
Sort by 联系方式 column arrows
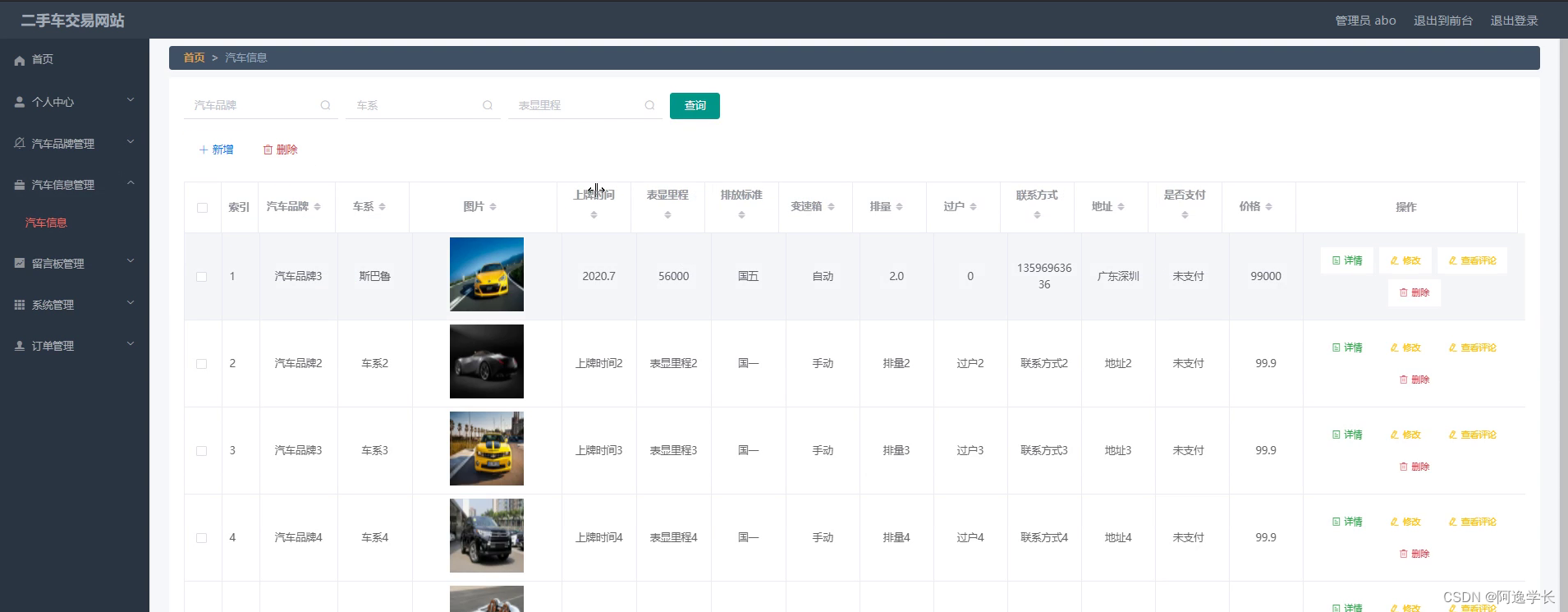1037,215
